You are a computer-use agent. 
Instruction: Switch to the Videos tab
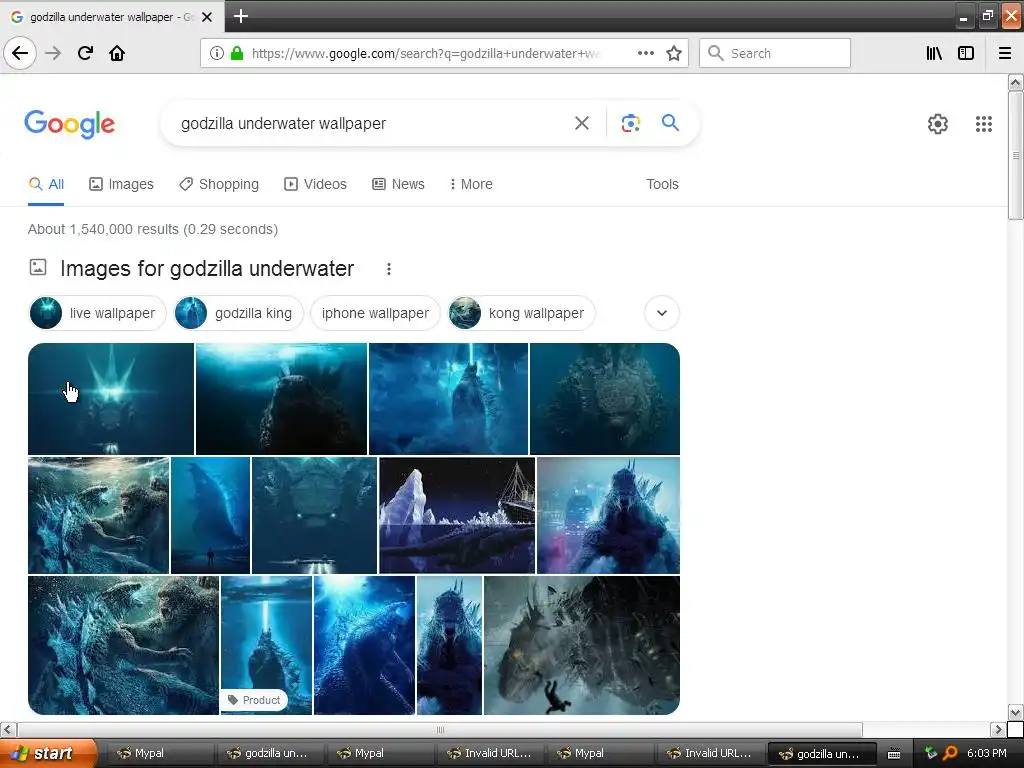pyautogui.click(x=315, y=184)
